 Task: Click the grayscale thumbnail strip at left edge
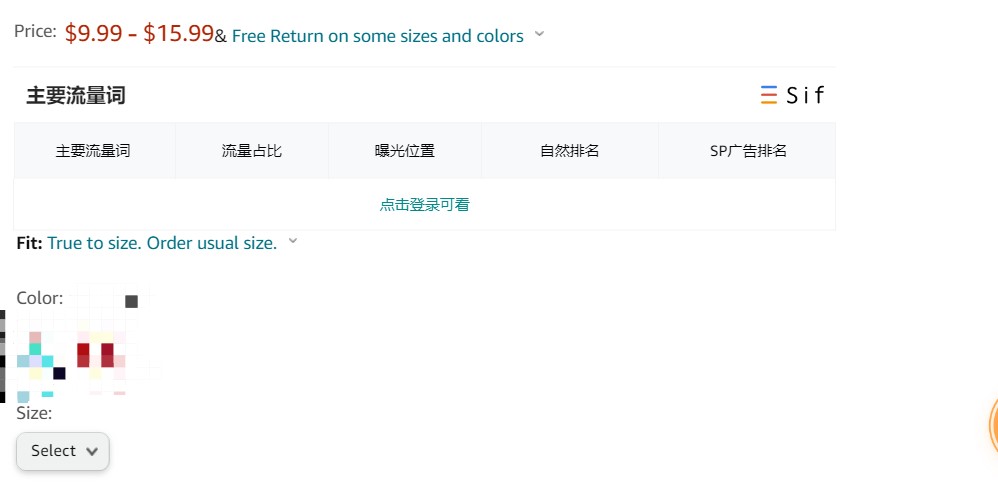(3, 356)
